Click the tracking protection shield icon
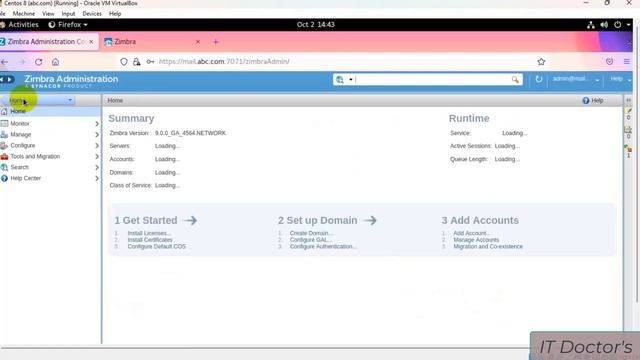 [124, 62]
